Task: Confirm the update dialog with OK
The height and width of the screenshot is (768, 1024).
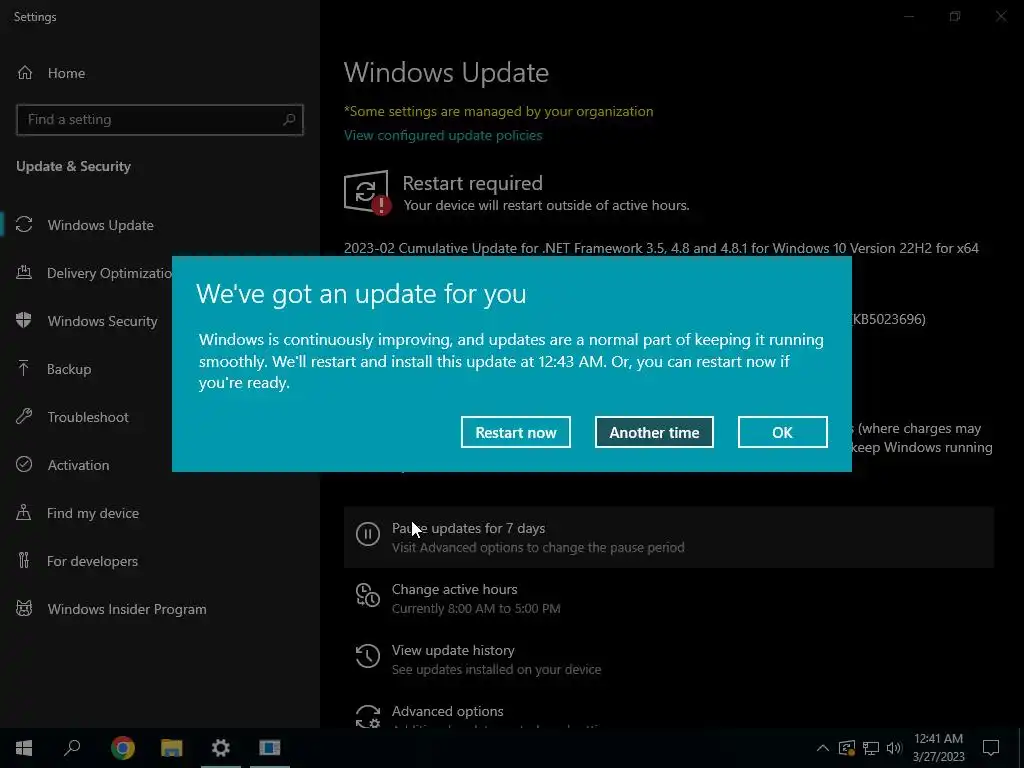Action: (x=782, y=432)
